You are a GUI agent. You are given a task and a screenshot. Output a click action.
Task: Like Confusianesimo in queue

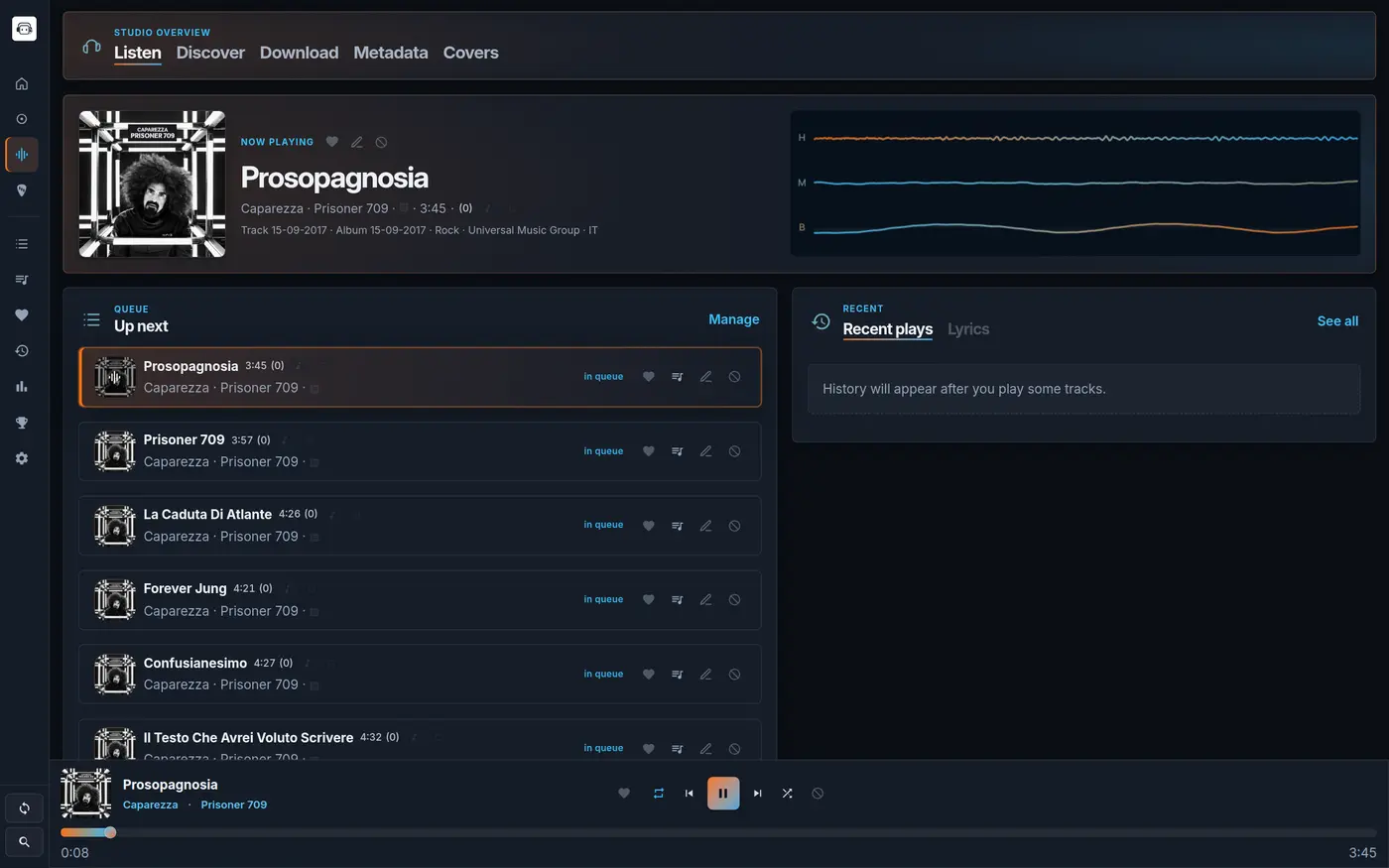coord(649,675)
